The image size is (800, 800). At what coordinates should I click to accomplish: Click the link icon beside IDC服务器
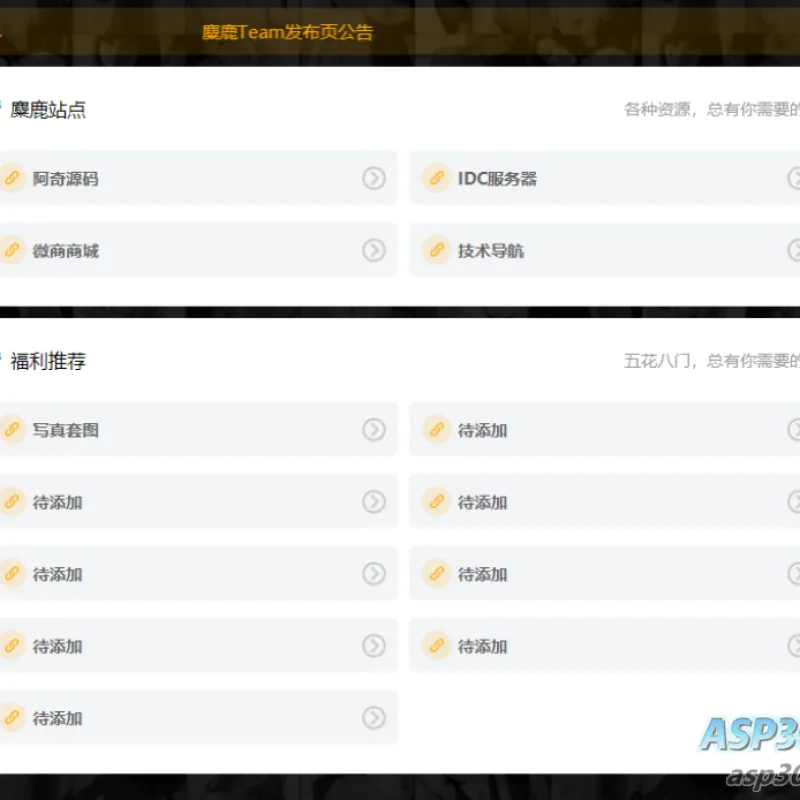pyautogui.click(x=436, y=179)
